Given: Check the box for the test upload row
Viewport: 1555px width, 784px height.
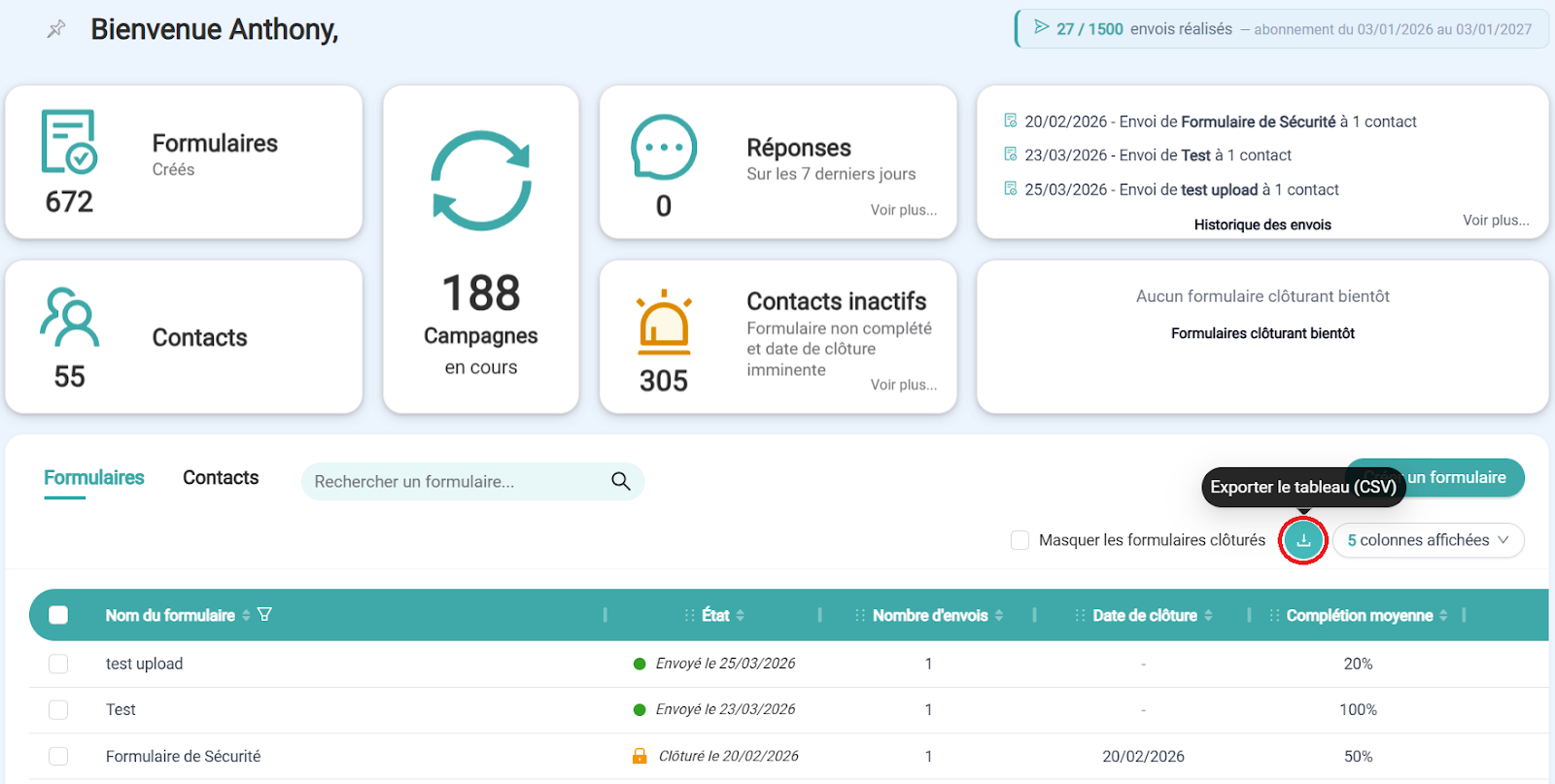Looking at the screenshot, I should coord(58,664).
